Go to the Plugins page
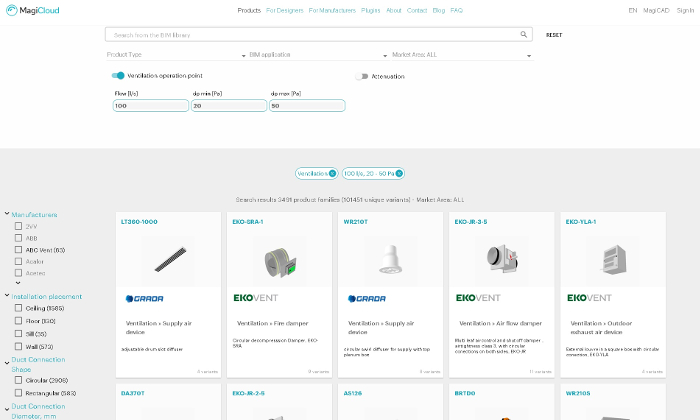This screenshot has width=700, height=420. (370, 10)
